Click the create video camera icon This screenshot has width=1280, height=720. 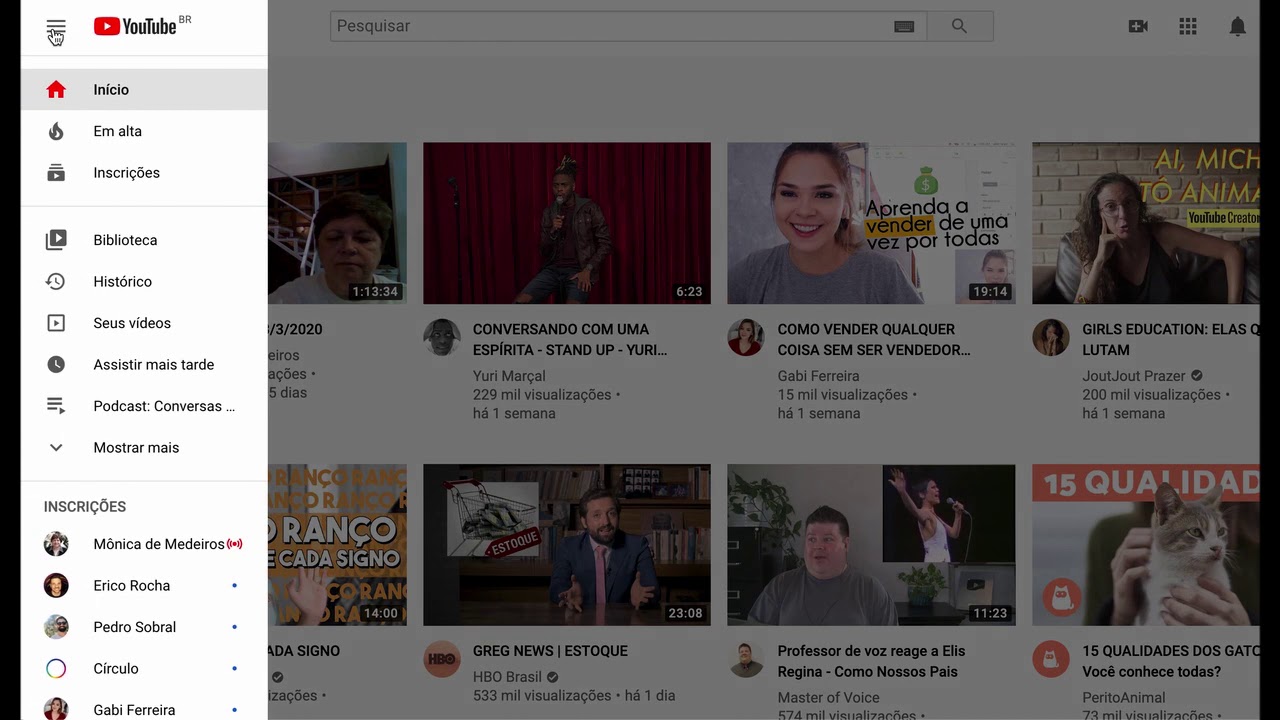[x=1138, y=27]
